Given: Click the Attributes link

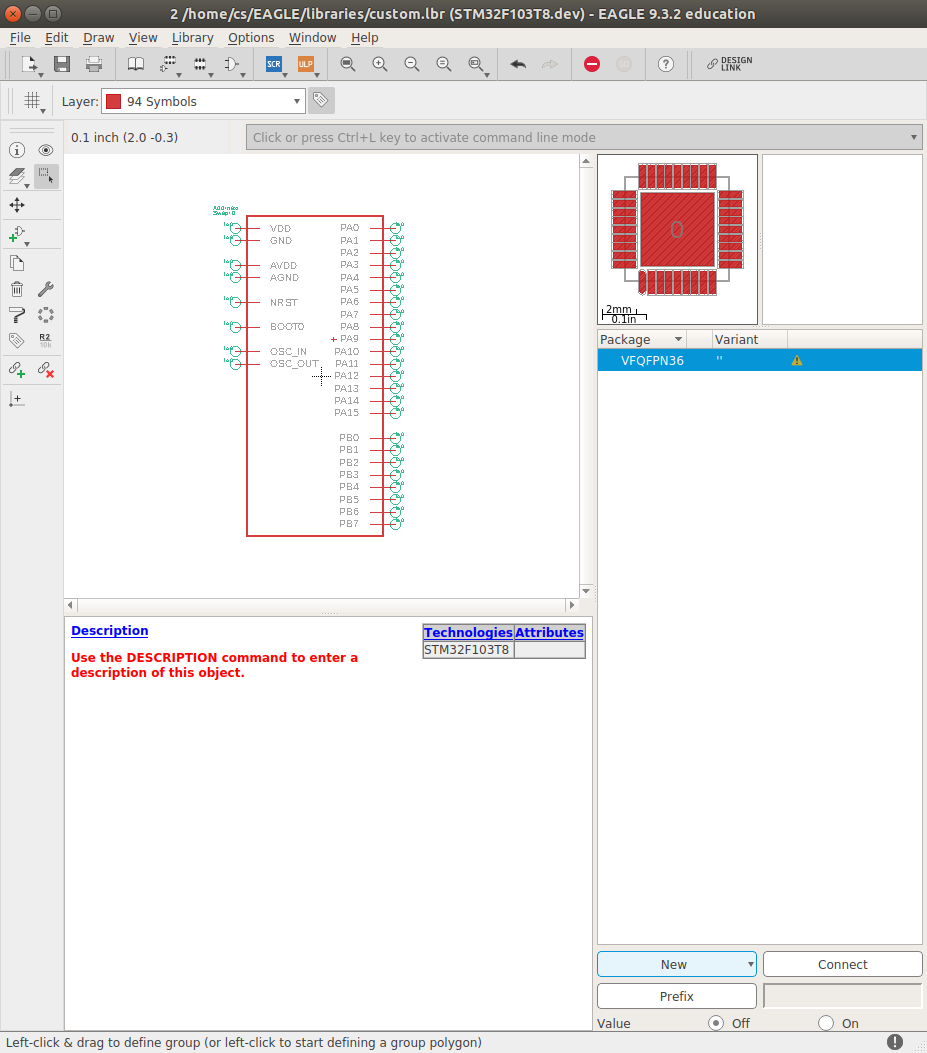Looking at the screenshot, I should point(549,633).
